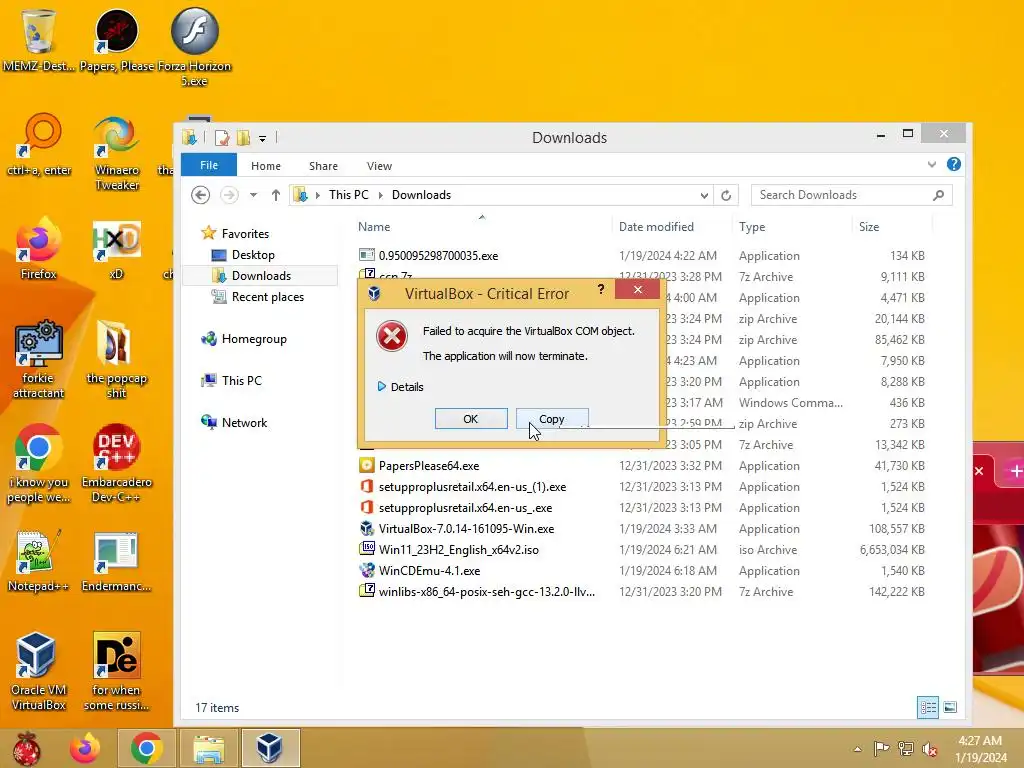Image resolution: width=1024 pixels, height=768 pixels.
Task: Switch to VirtualBox on the taskbar
Action: pyautogui.click(x=270, y=748)
